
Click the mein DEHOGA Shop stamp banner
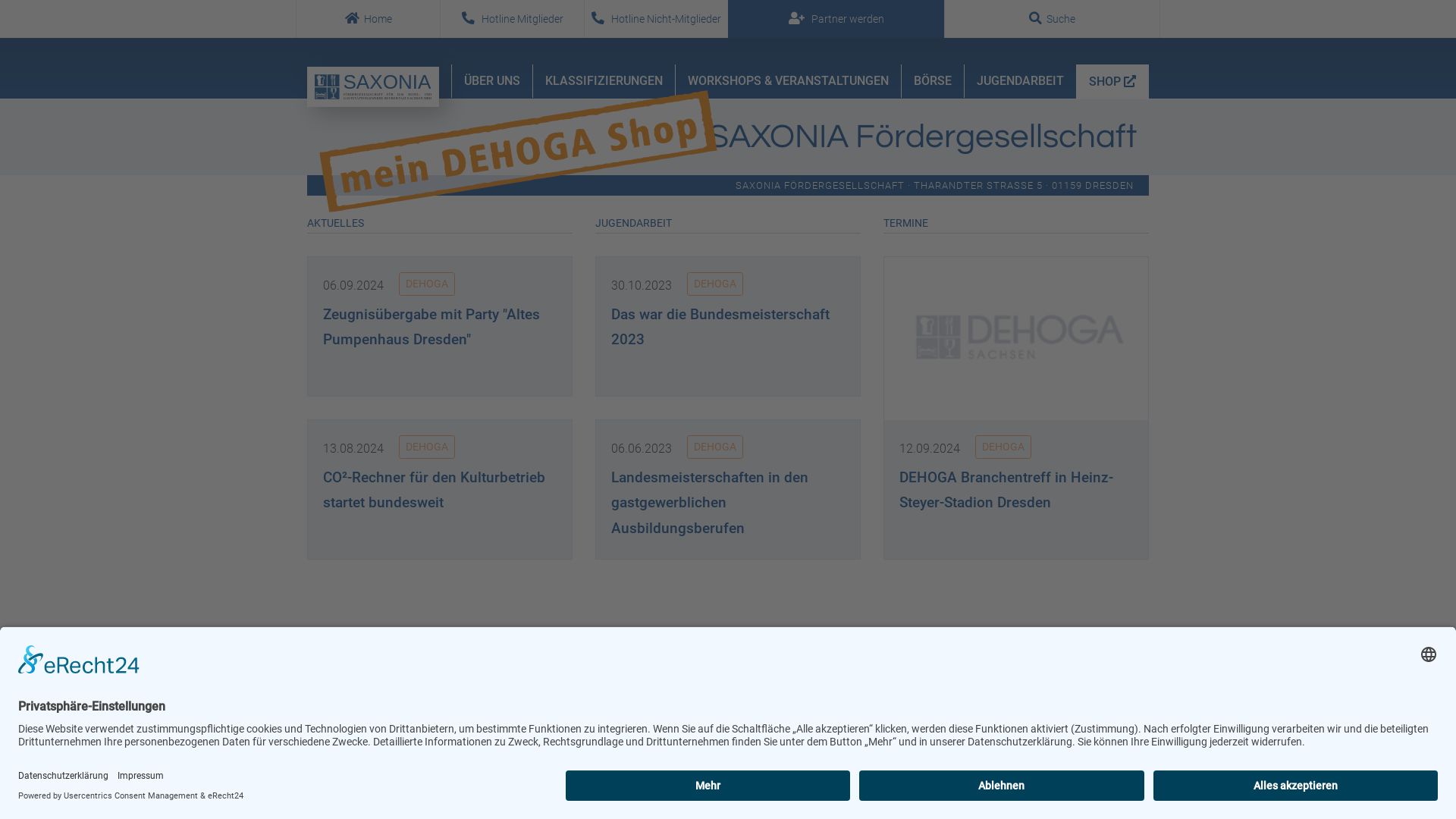coord(518,151)
